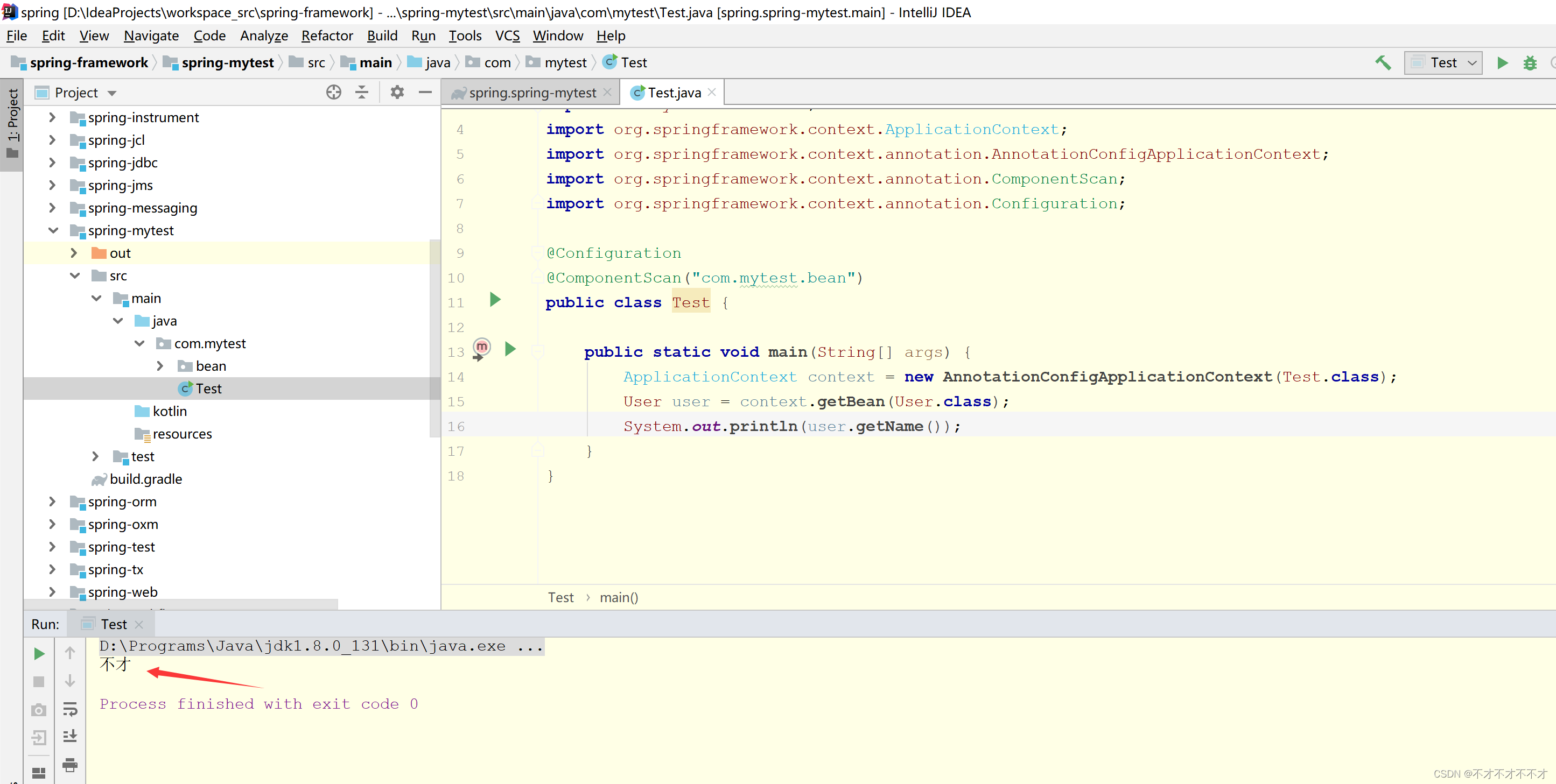Open the Refactor menu
1556x784 pixels.
(327, 36)
